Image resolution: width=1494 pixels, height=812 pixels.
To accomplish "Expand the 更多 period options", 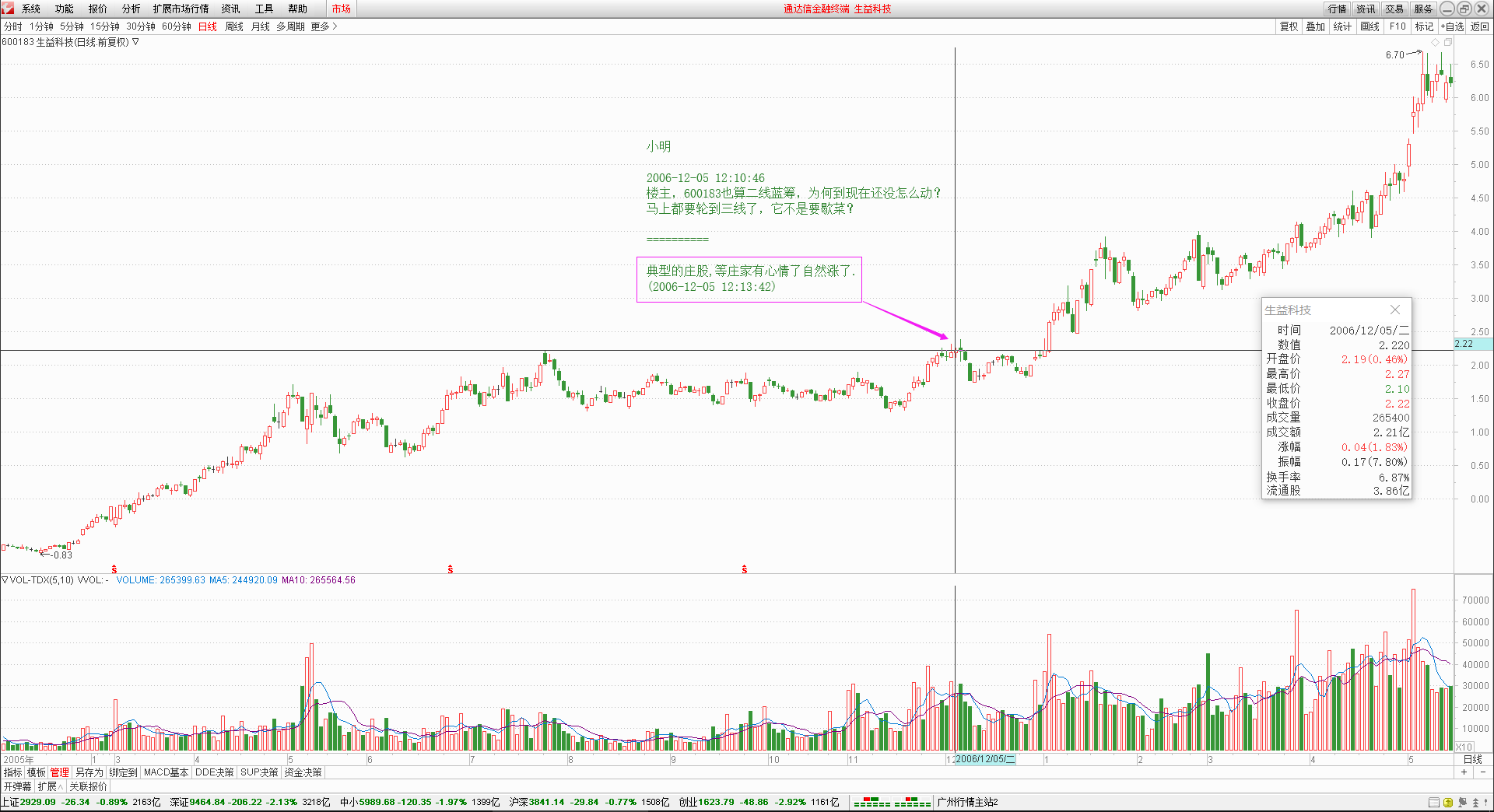I will (x=324, y=26).
